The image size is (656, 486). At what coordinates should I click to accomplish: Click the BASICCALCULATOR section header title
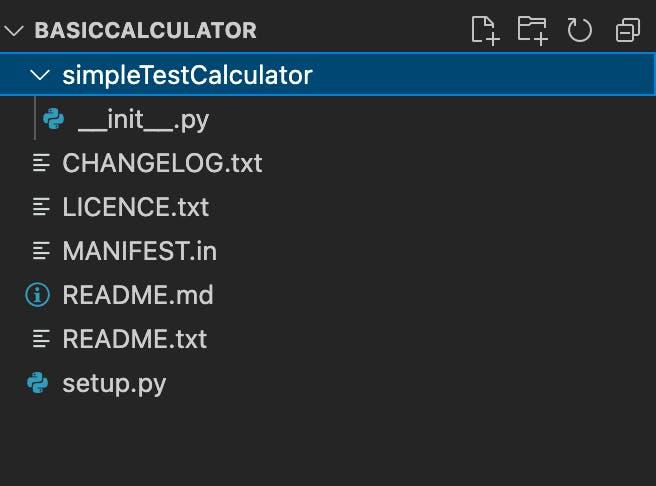click(145, 30)
